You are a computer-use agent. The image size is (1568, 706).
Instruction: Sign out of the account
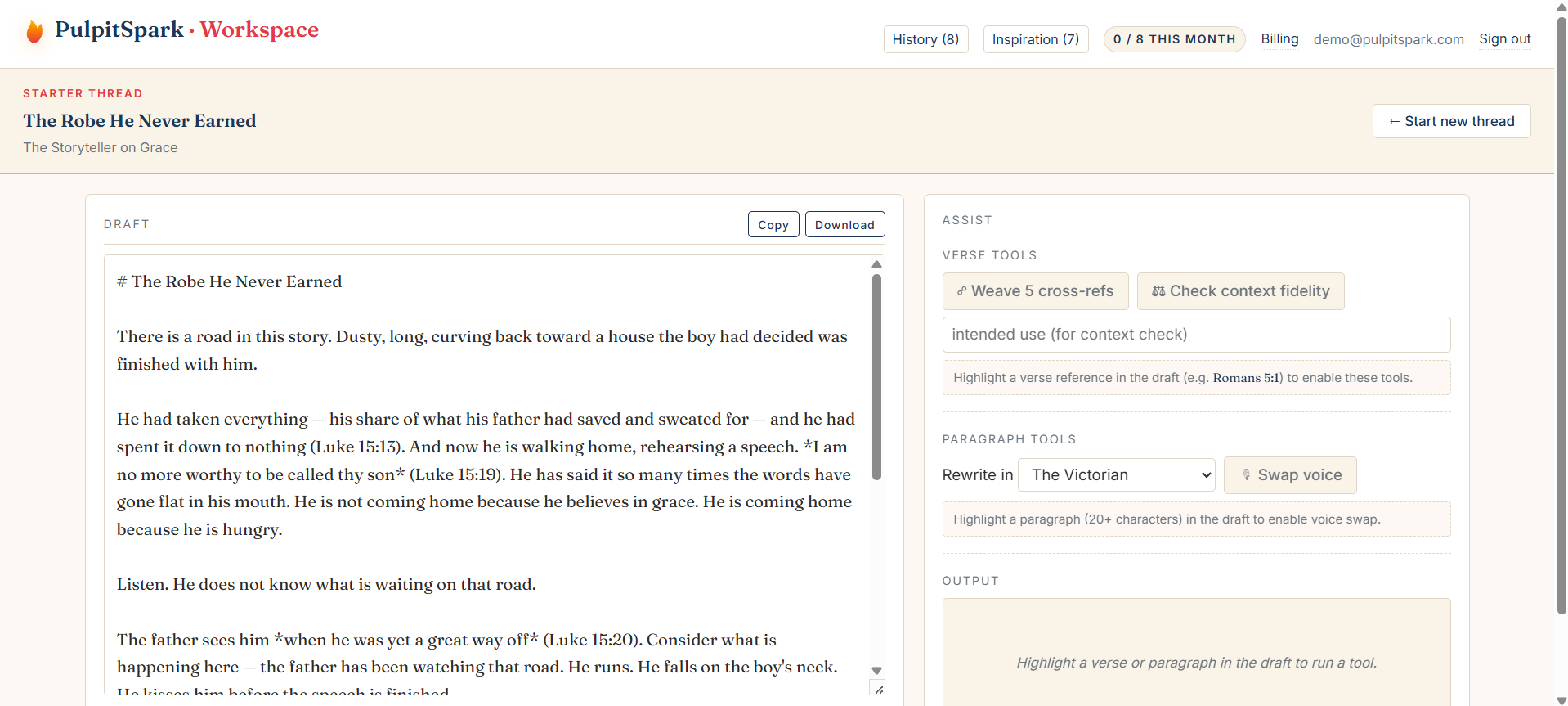tap(1504, 38)
